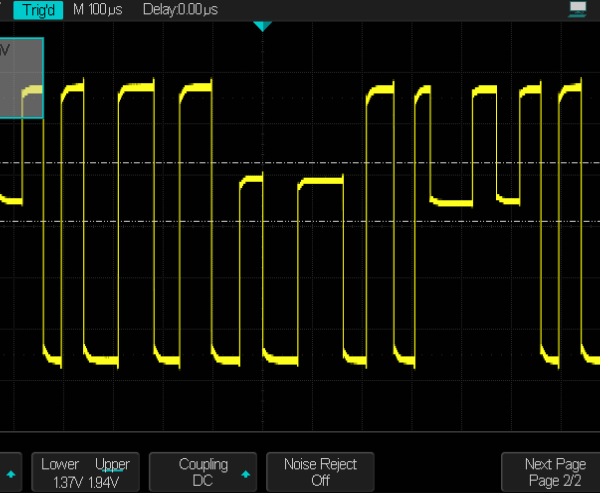Expand the Coupling DC dropdown arrow

pos(245,474)
